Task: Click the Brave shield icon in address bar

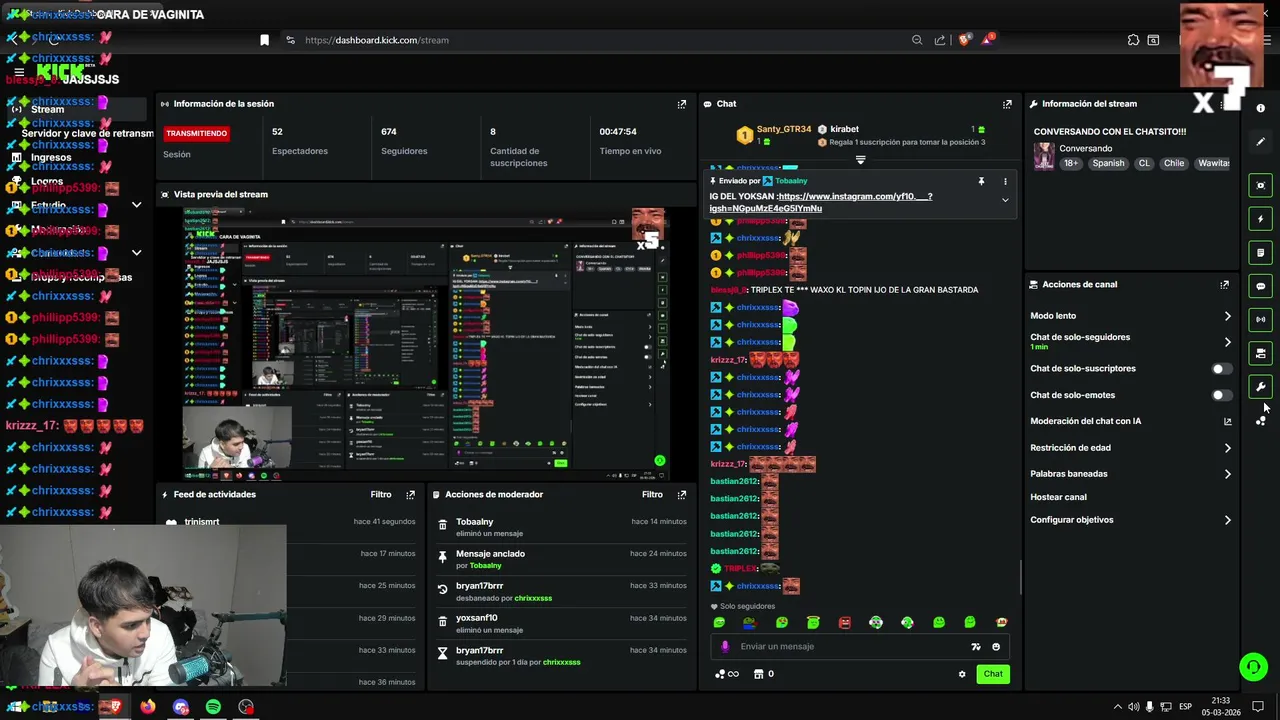Action: pos(964,40)
